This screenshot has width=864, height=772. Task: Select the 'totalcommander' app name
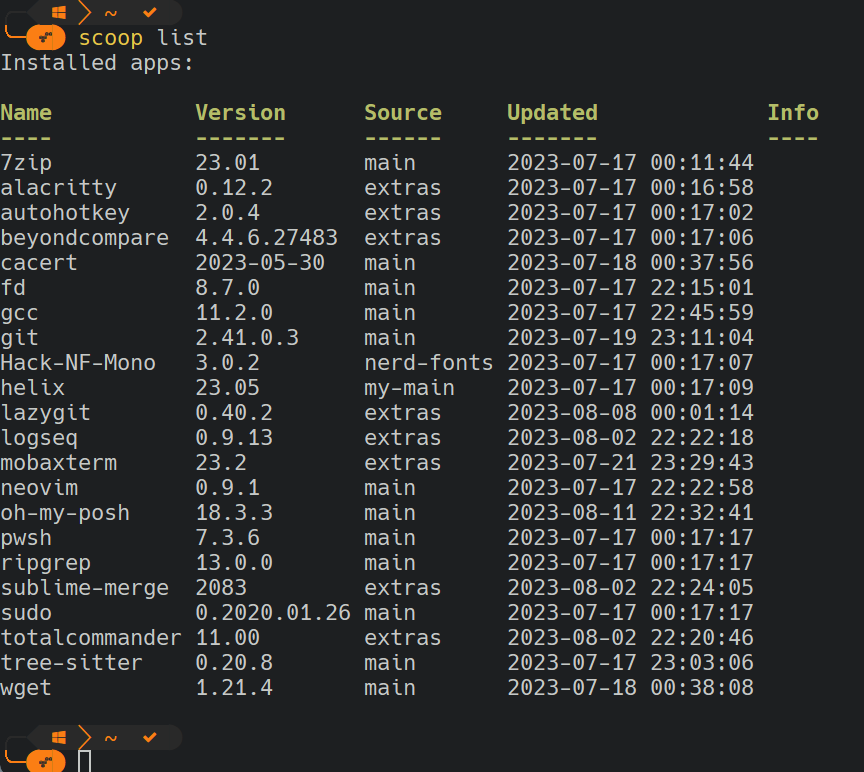[91, 638]
